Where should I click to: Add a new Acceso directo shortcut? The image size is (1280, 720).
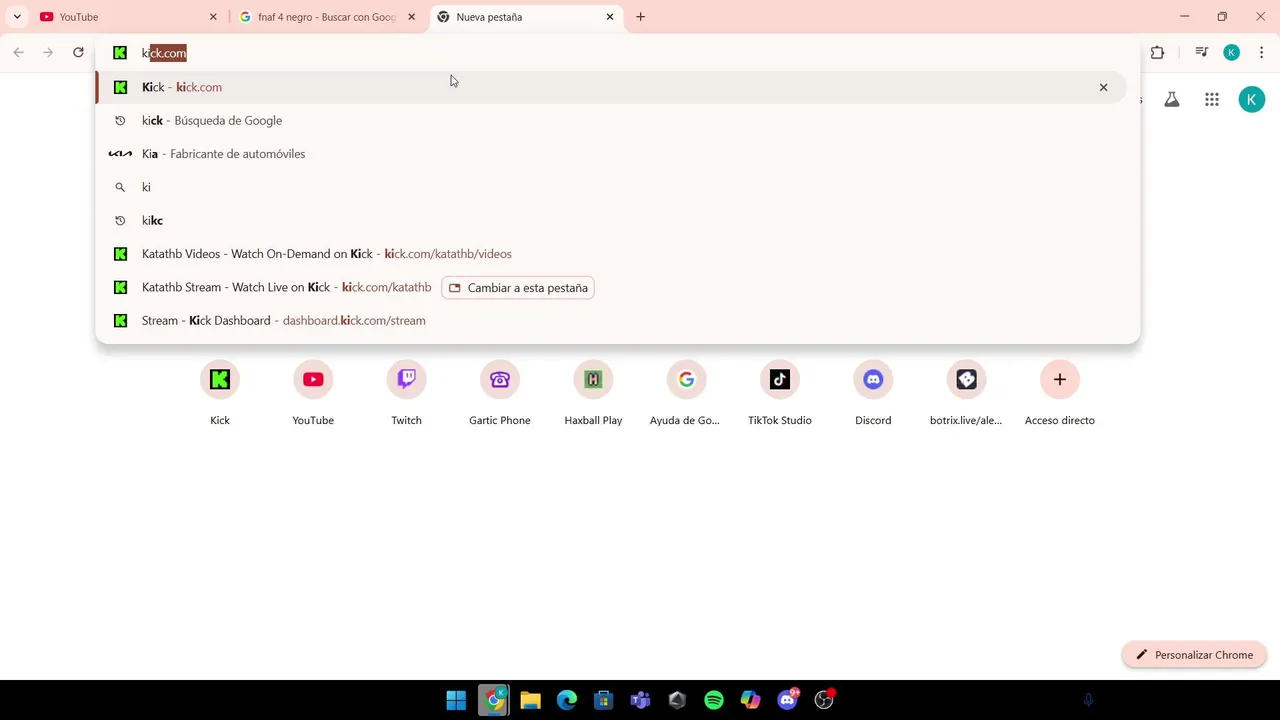click(x=1060, y=393)
